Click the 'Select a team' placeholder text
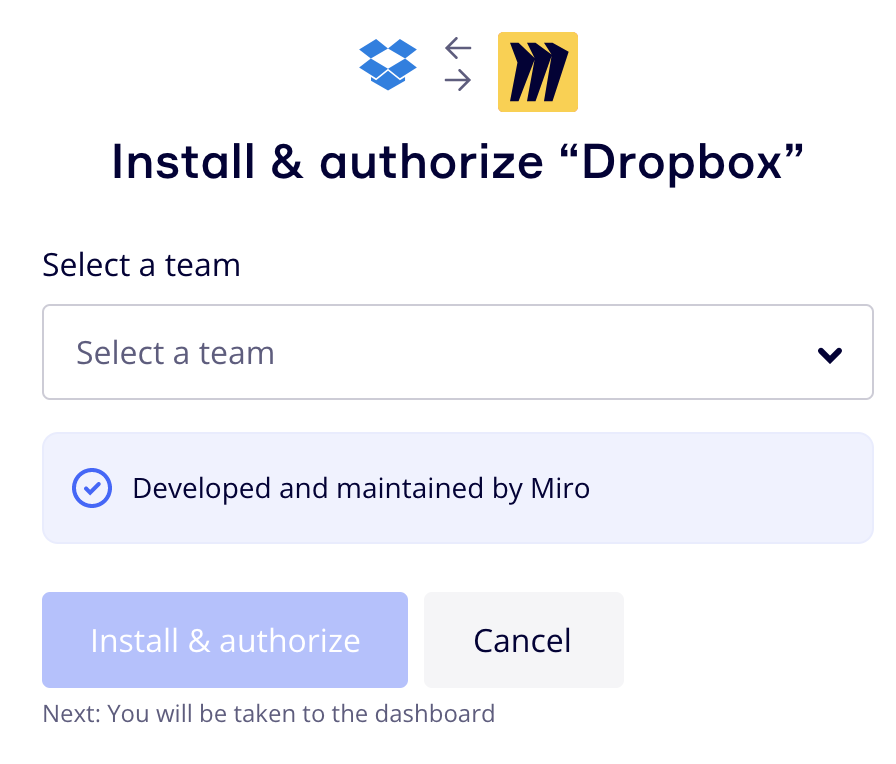This screenshot has height=764, width=896. coord(175,353)
